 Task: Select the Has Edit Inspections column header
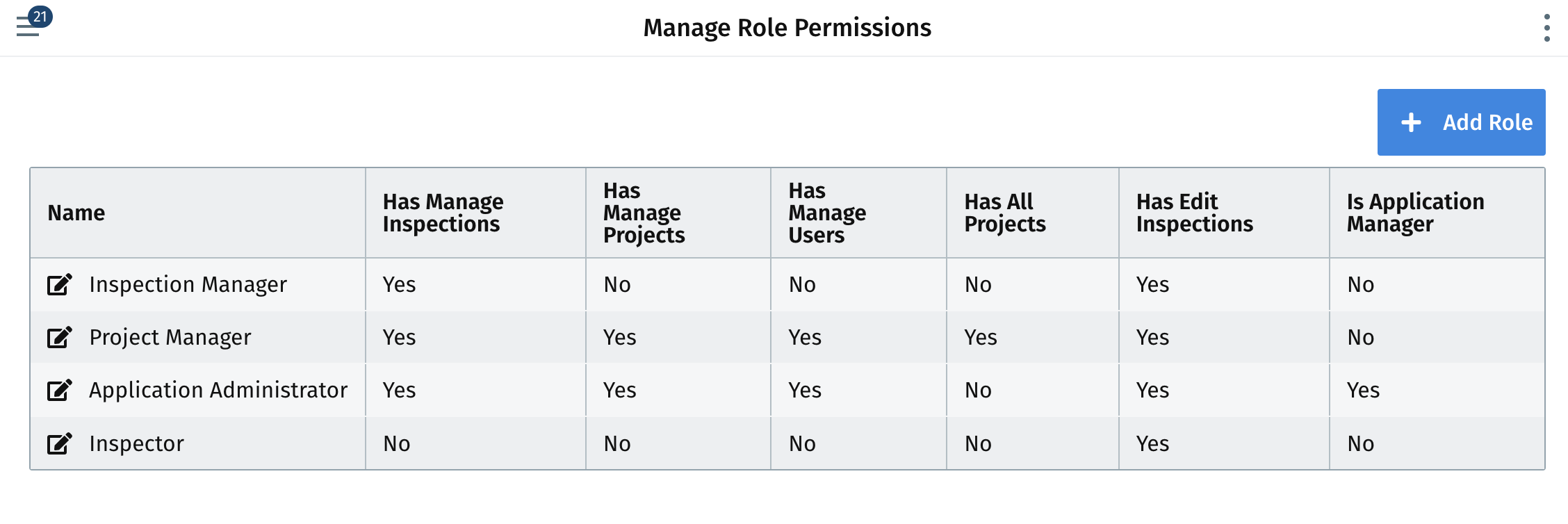click(x=1195, y=213)
